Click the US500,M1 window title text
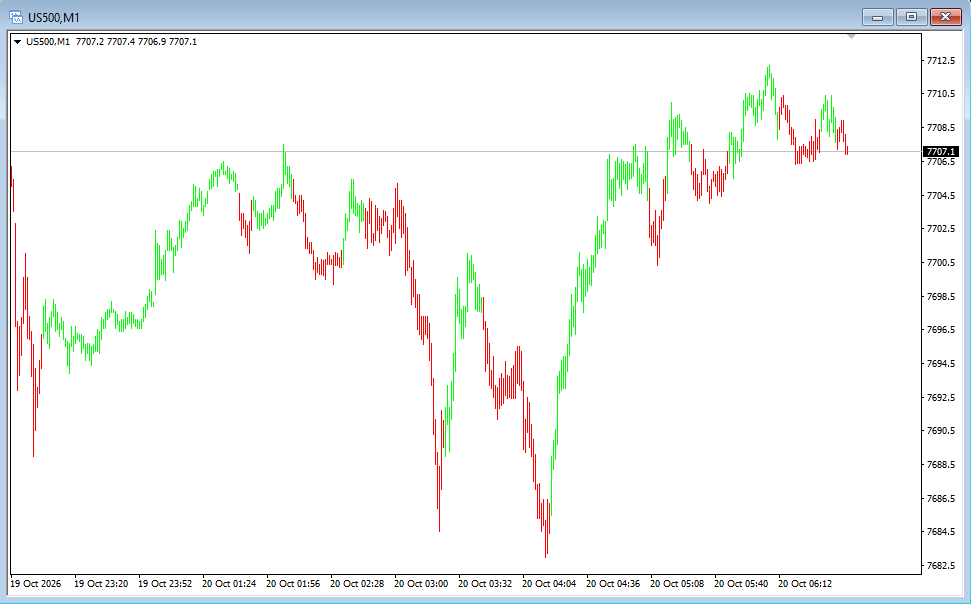Screen dimensions: 971x604 point(54,17)
